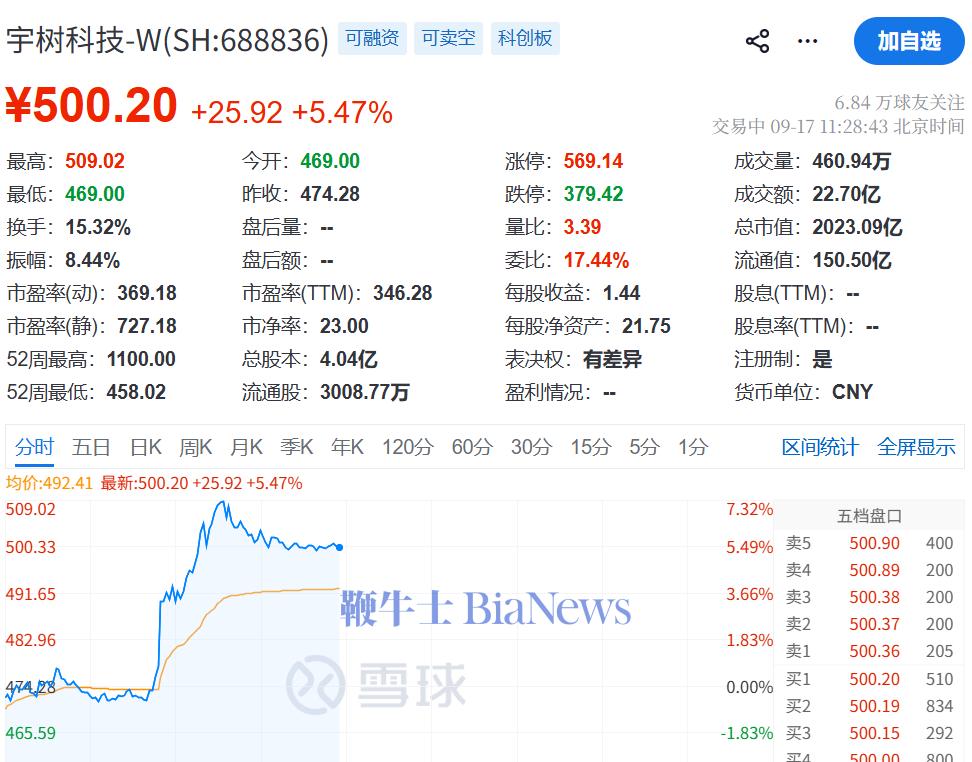This screenshot has height=762, width=972.
Task: Click the 流通股 3008.77万 value
Action: tap(364, 392)
